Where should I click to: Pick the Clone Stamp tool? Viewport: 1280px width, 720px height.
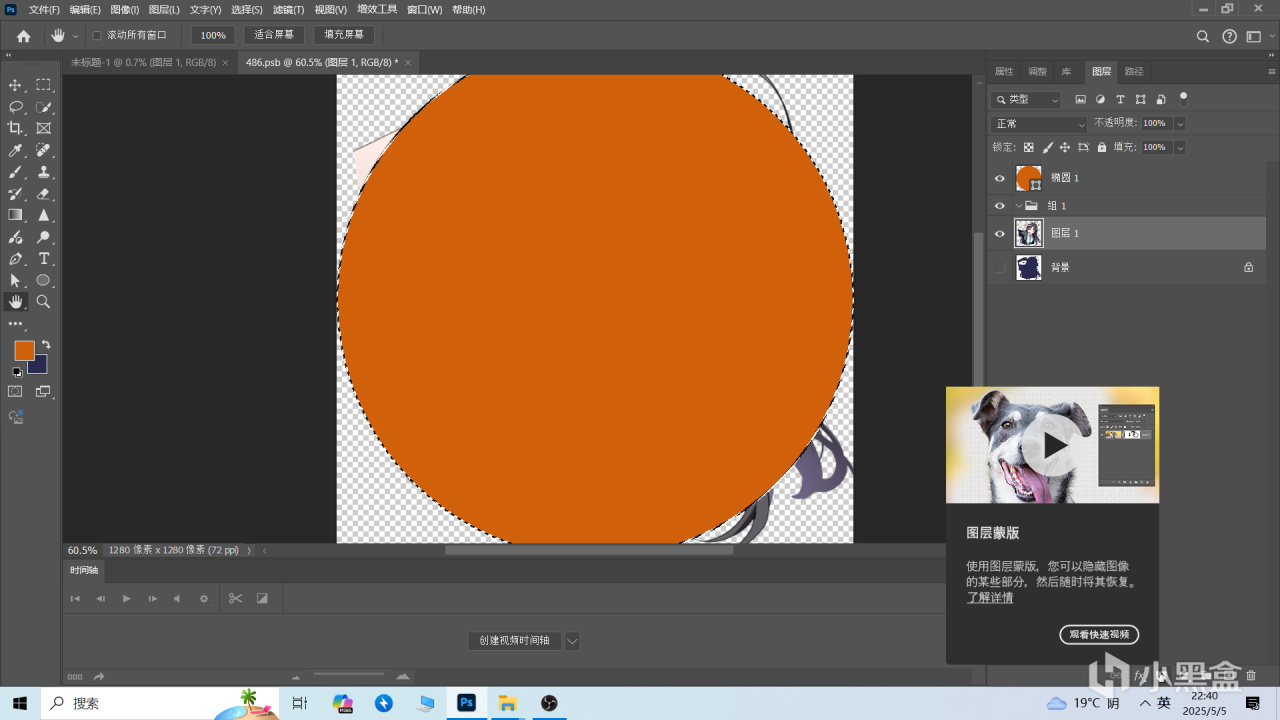(x=44, y=172)
